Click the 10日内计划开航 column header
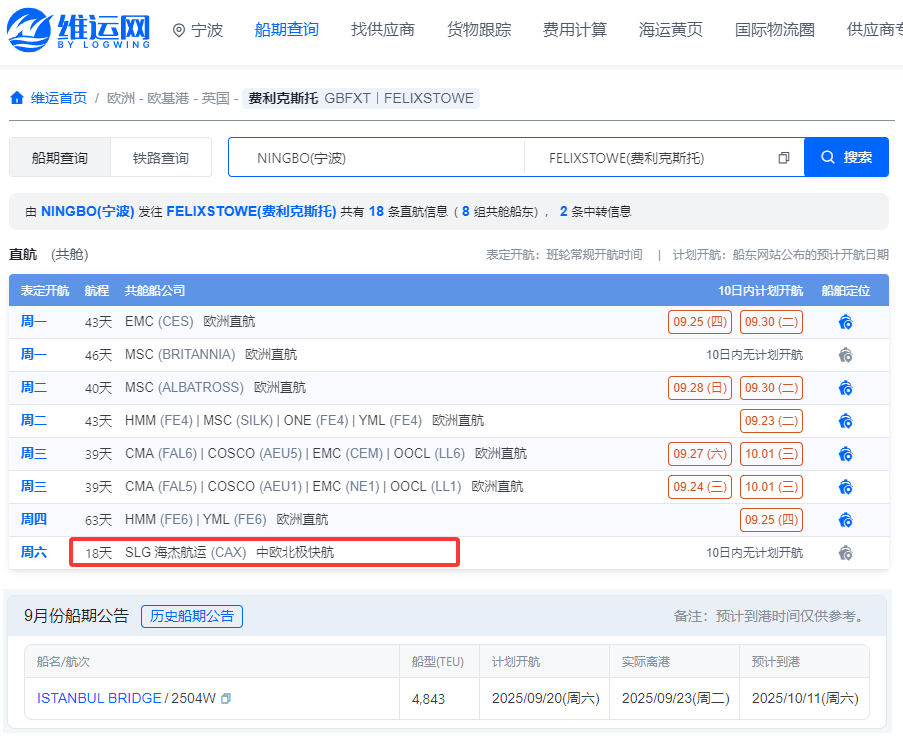The height and width of the screenshot is (739, 903). [x=760, y=290]
